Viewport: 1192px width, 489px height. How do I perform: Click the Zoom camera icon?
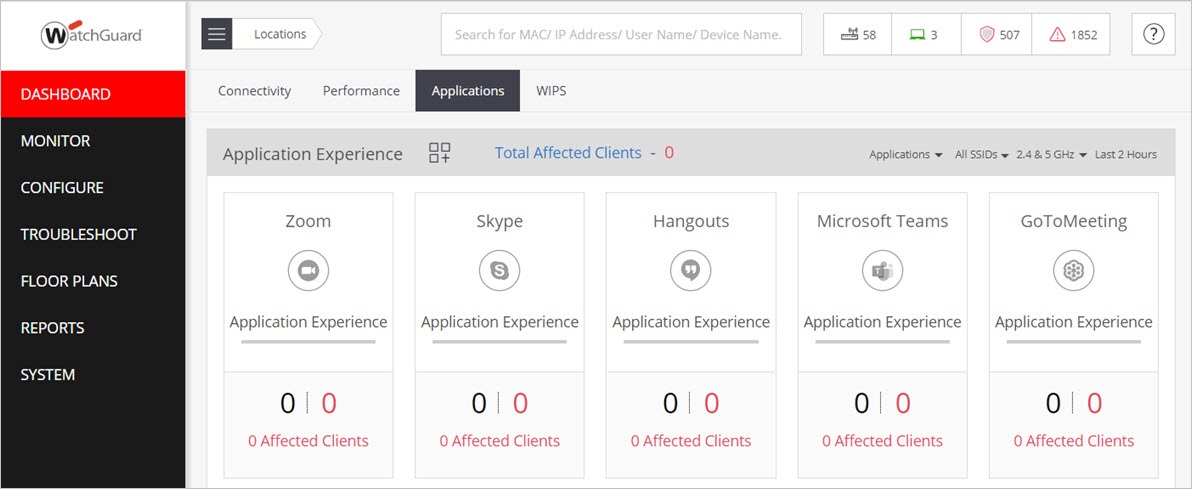click(x=308, y=271)
